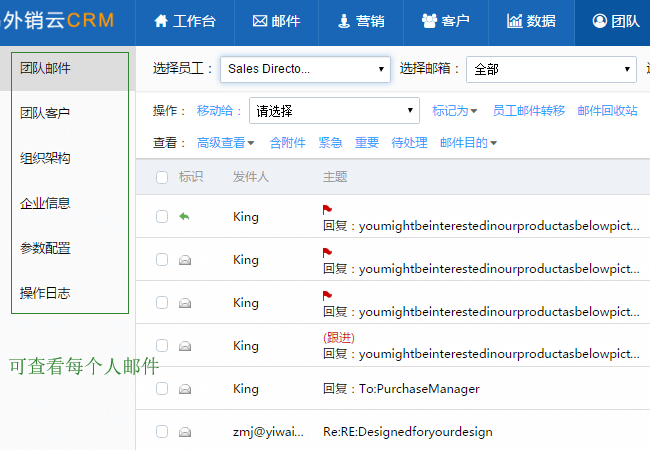Switch to the 客户 customers tab
The height and width of the screenshot is (450, 650).
coord(446,21)
